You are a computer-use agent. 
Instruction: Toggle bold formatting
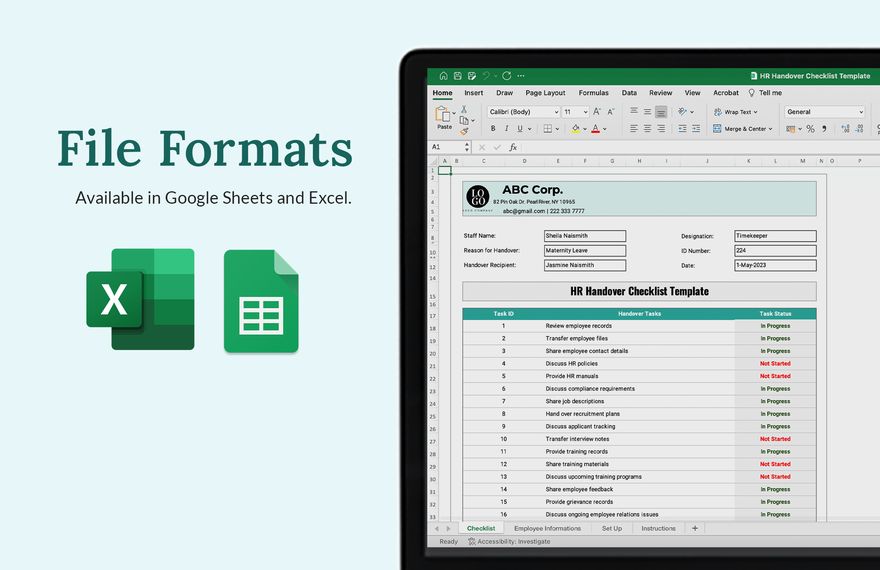click(x=493, y=129)
